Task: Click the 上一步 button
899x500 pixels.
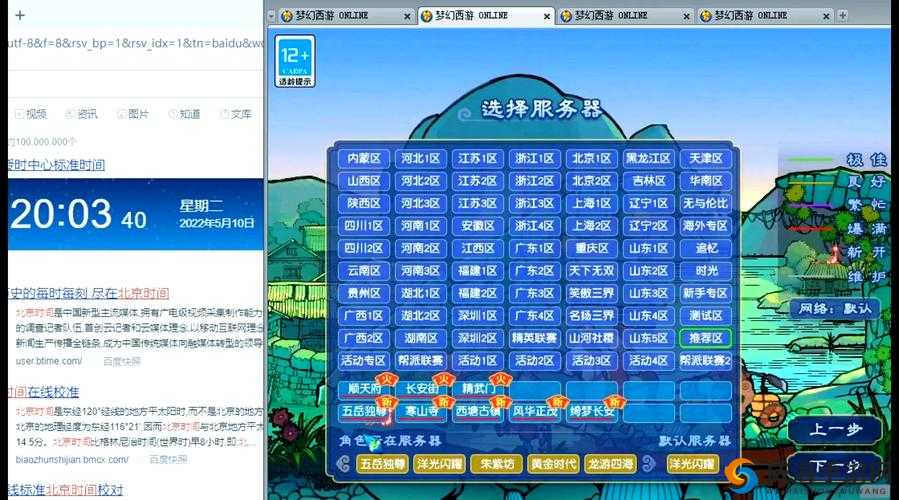Action: [835, 429]
